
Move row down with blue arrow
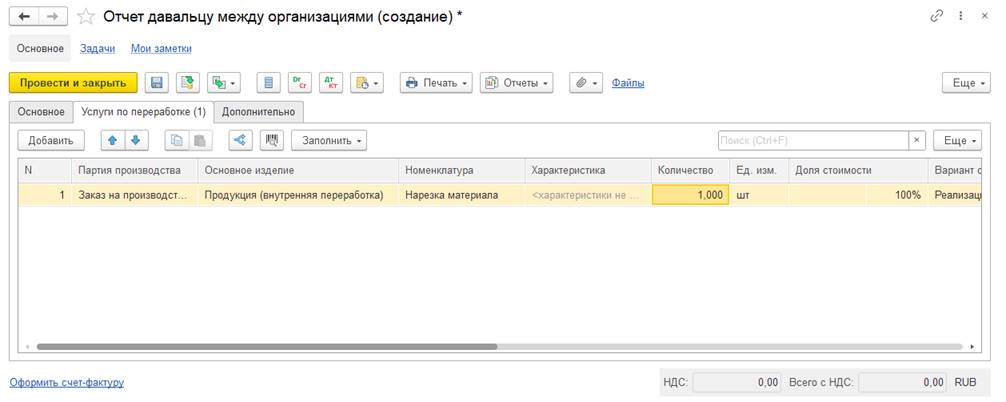click(x=136, y=141)
